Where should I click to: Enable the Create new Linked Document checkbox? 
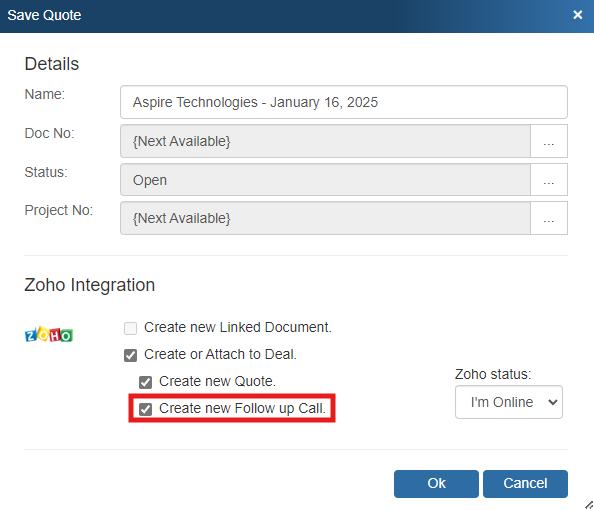point(130,328)
